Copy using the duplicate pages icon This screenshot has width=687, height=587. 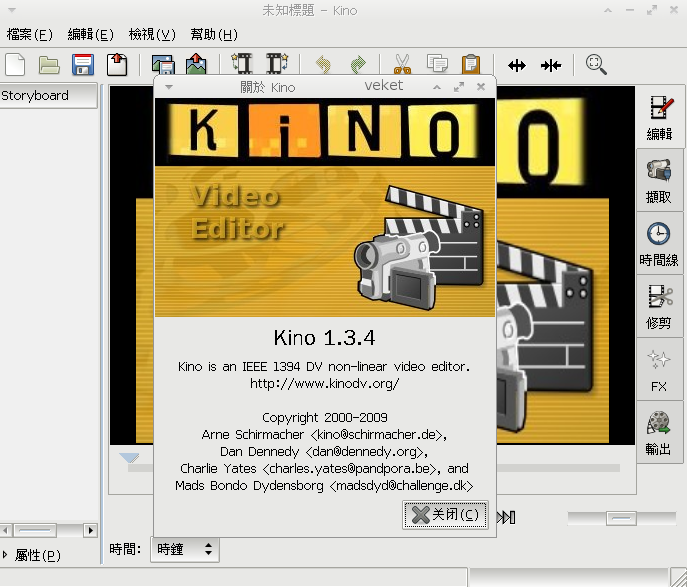click(437, 64)
